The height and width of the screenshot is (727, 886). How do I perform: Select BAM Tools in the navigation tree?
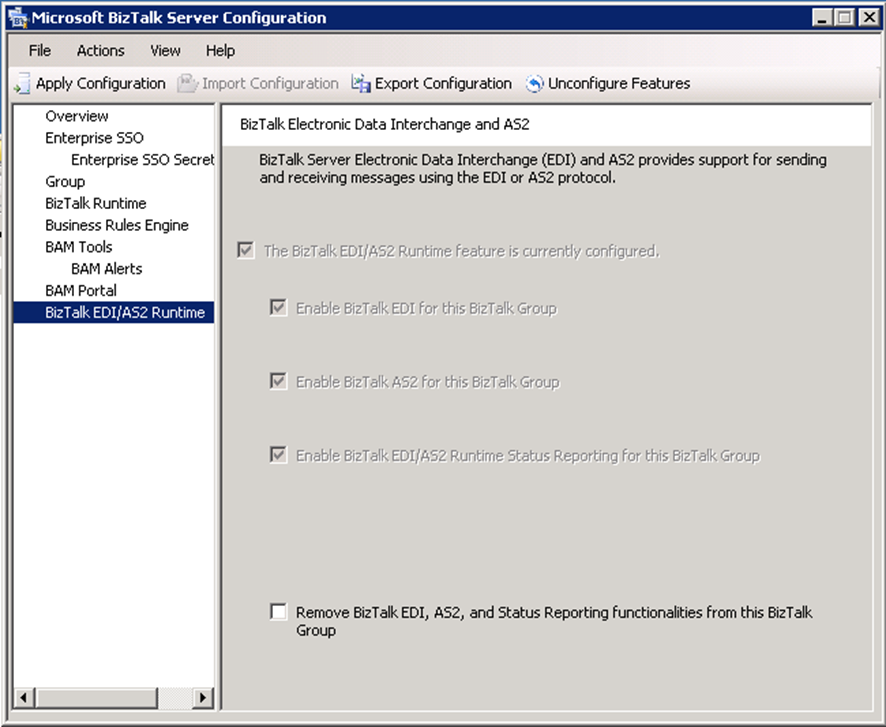click(x=78, y=247)
